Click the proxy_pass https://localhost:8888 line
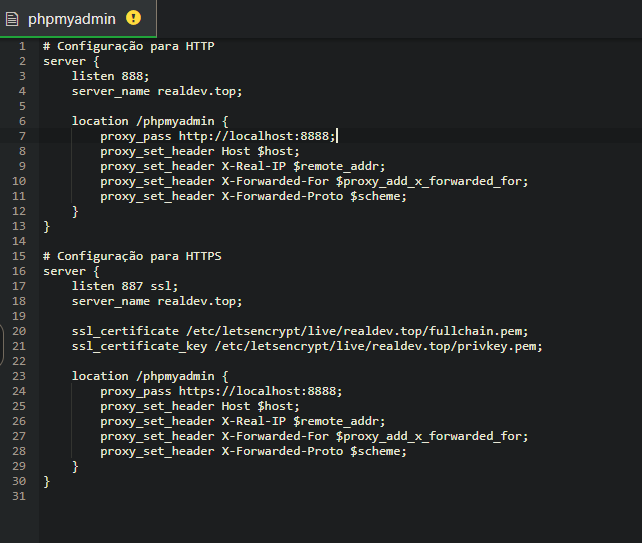The height and width of the screenshot is (543, 642). 220,391
